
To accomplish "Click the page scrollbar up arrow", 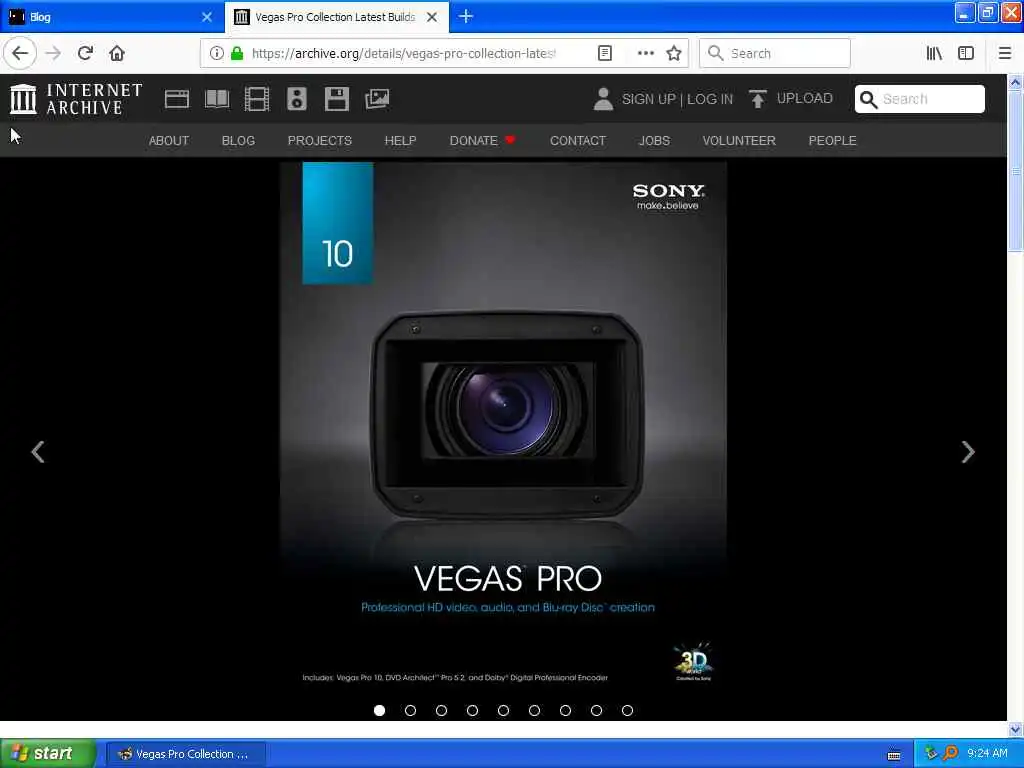I will [x=1015, y=83].
